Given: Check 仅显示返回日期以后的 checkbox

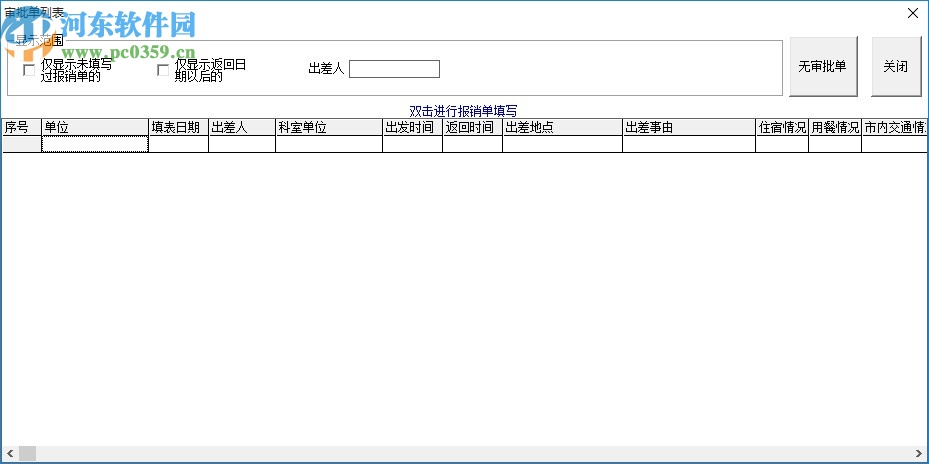Looking at the screenshot, I should (x=163, y=71).
